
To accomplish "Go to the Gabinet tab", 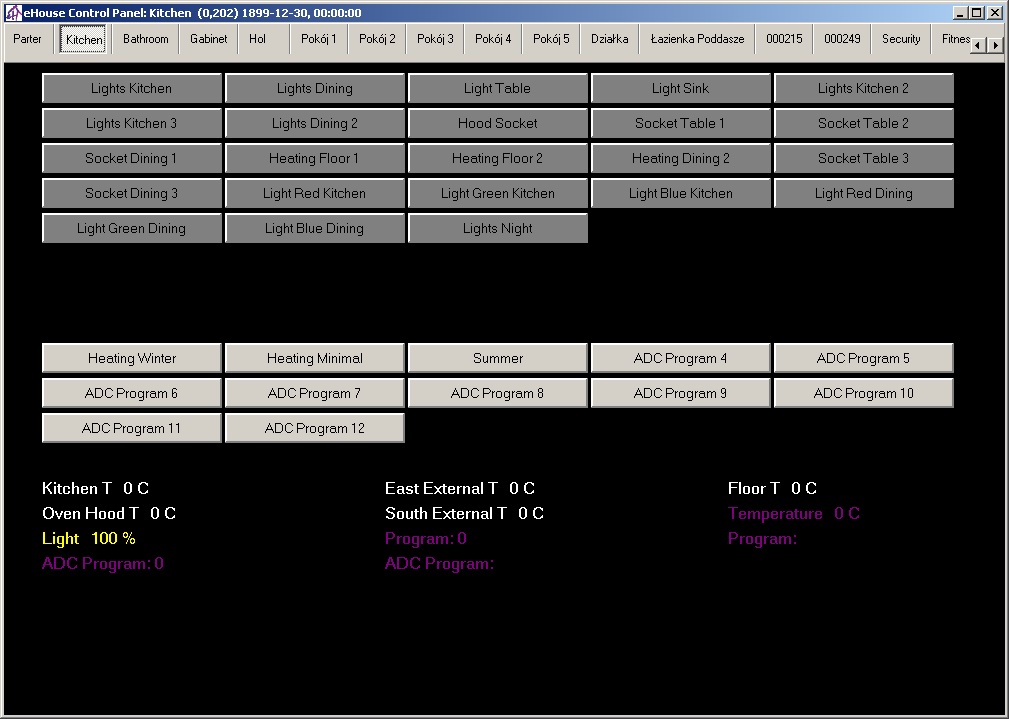I will pyautogui.click(x=208, y=39).
